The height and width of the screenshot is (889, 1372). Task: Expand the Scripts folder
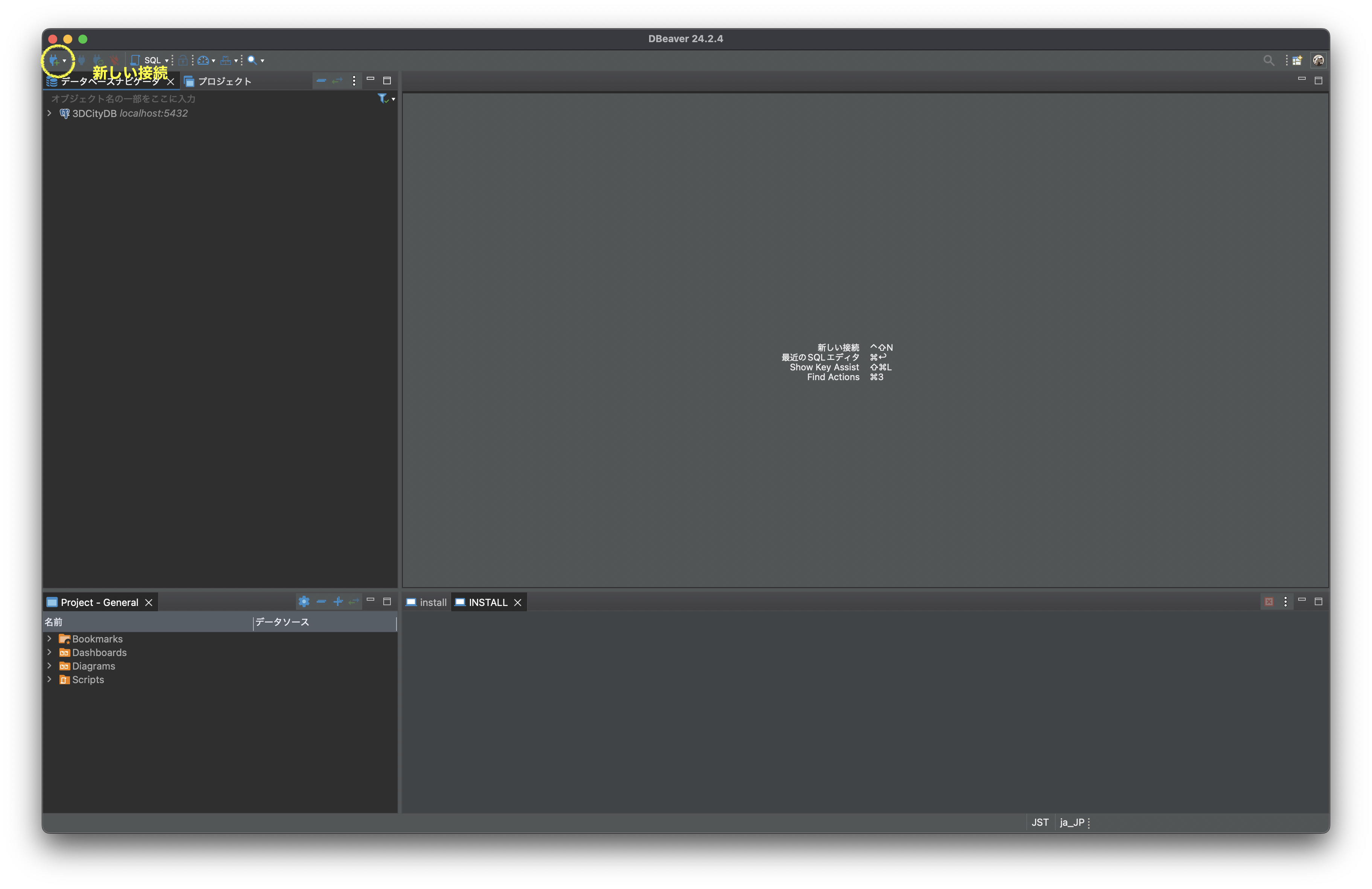pyautogui.click(x=50, y=679)
